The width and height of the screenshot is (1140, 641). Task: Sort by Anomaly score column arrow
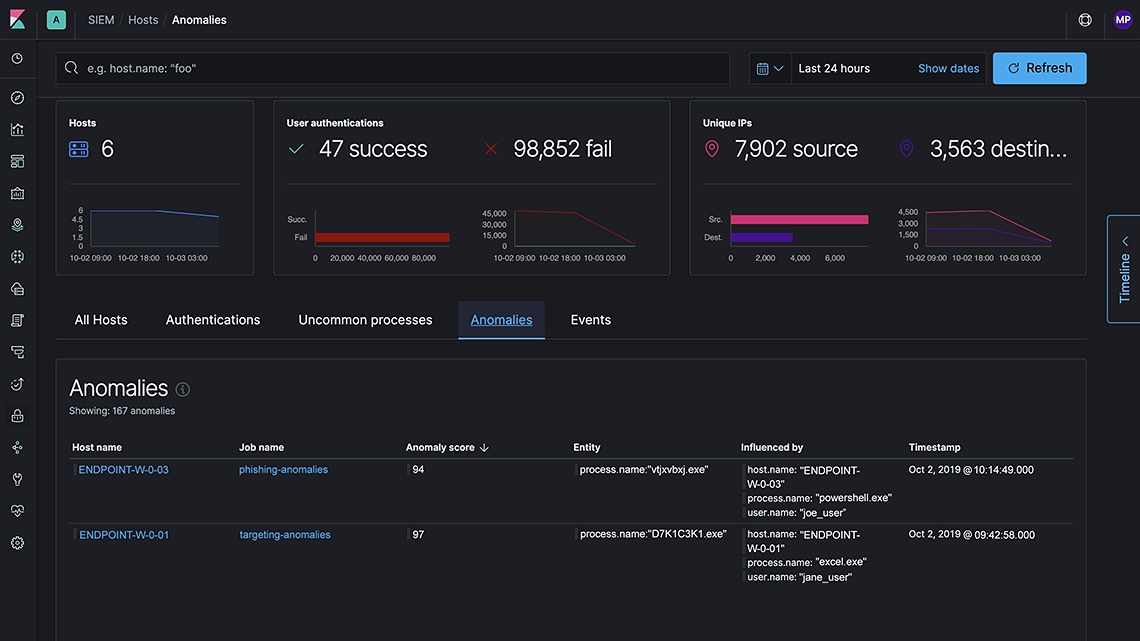click(484, 448)
